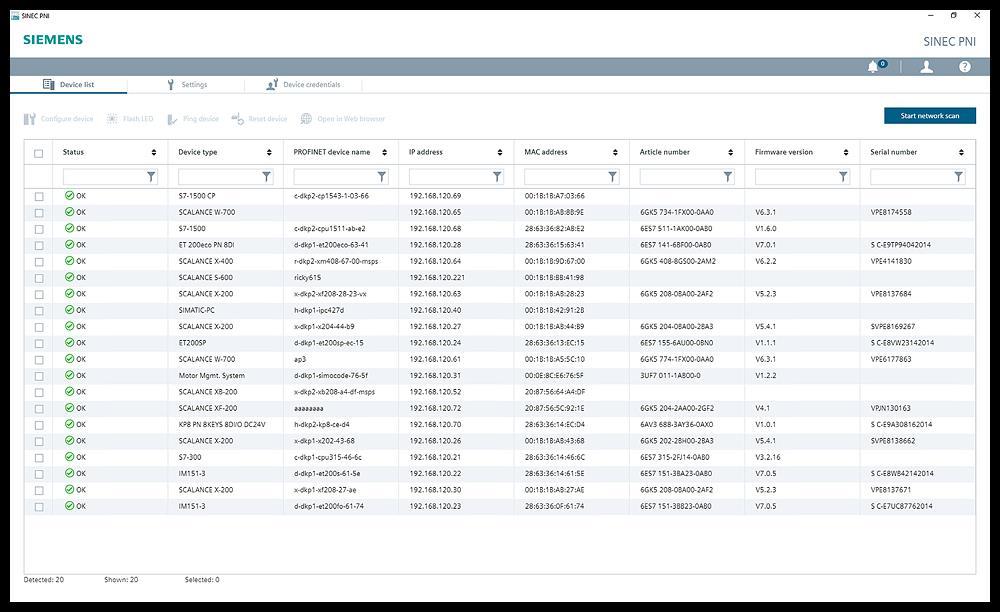The height and width of the screenshot is (612, 1000).
Task: Select checkbox for IP 192.168.120.65 row
Action: [x=39, y=213]
